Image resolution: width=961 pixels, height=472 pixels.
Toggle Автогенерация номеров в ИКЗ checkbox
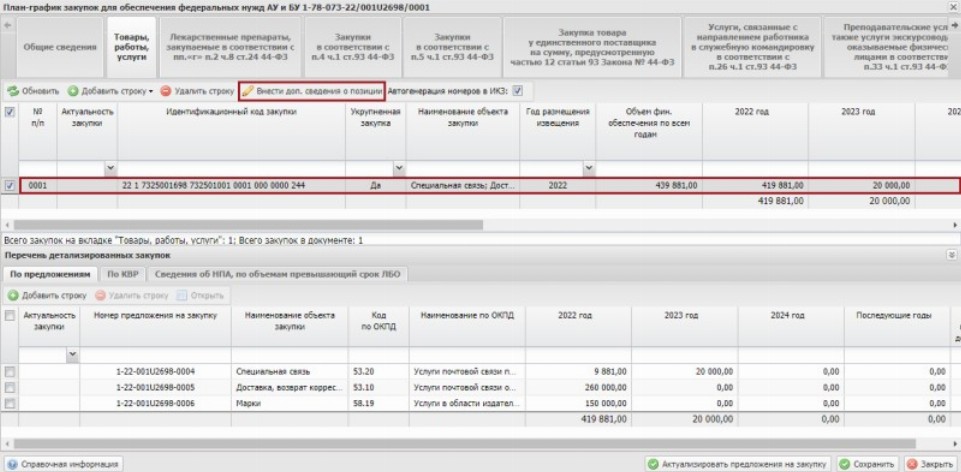pos(517,91)
